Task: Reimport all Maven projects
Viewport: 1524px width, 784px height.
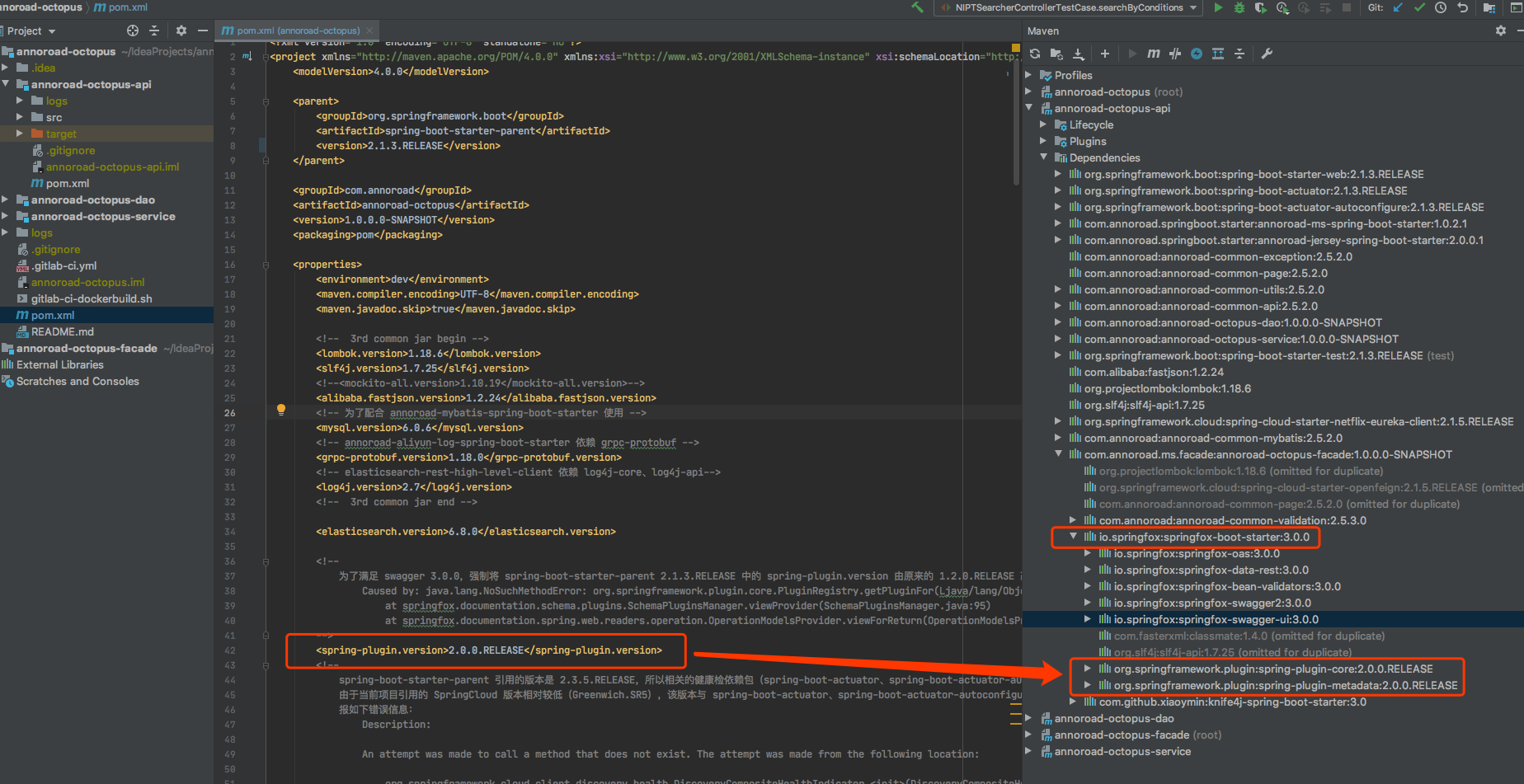Action: (x=1034, y=54)
